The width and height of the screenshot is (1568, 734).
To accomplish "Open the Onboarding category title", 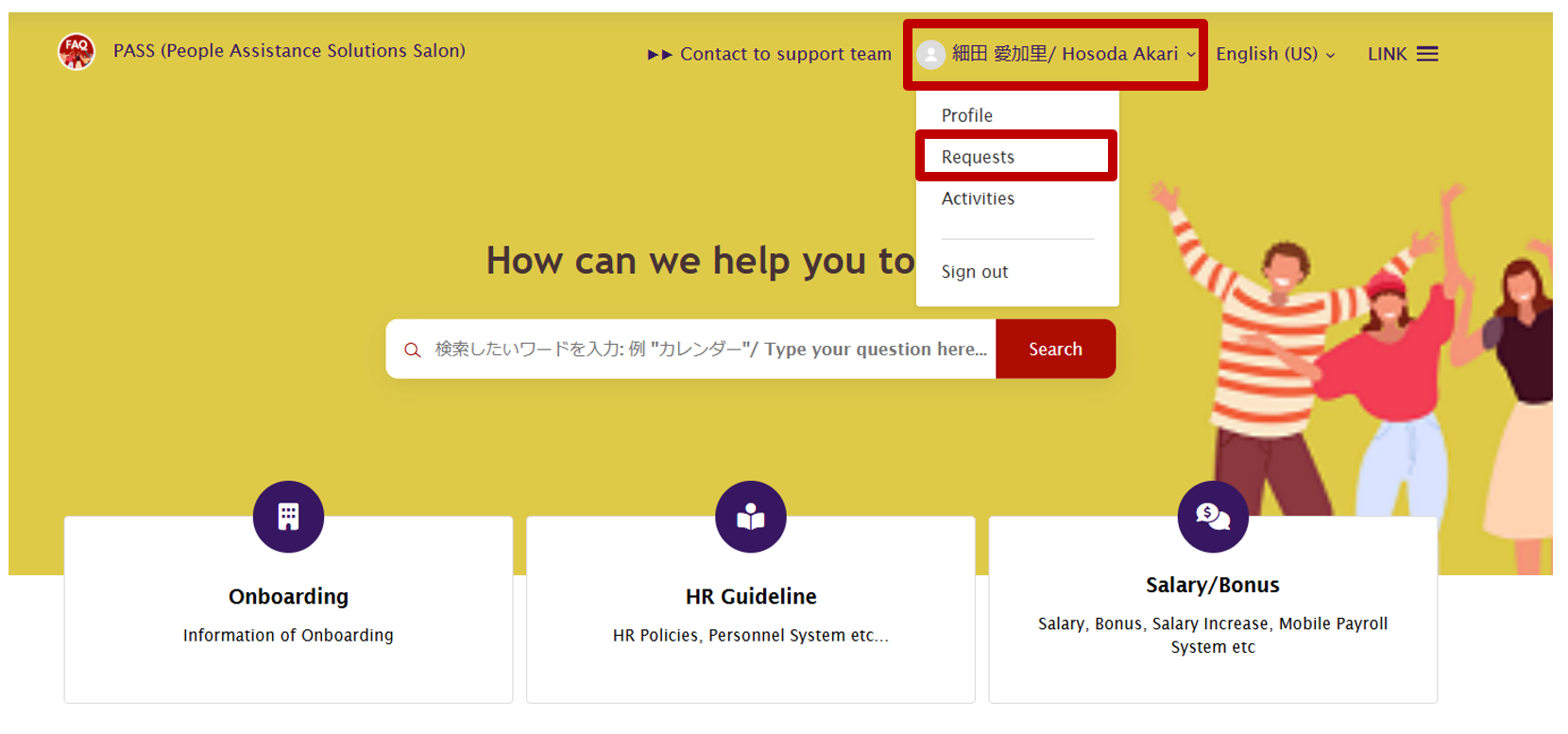I will click(288, 597).
